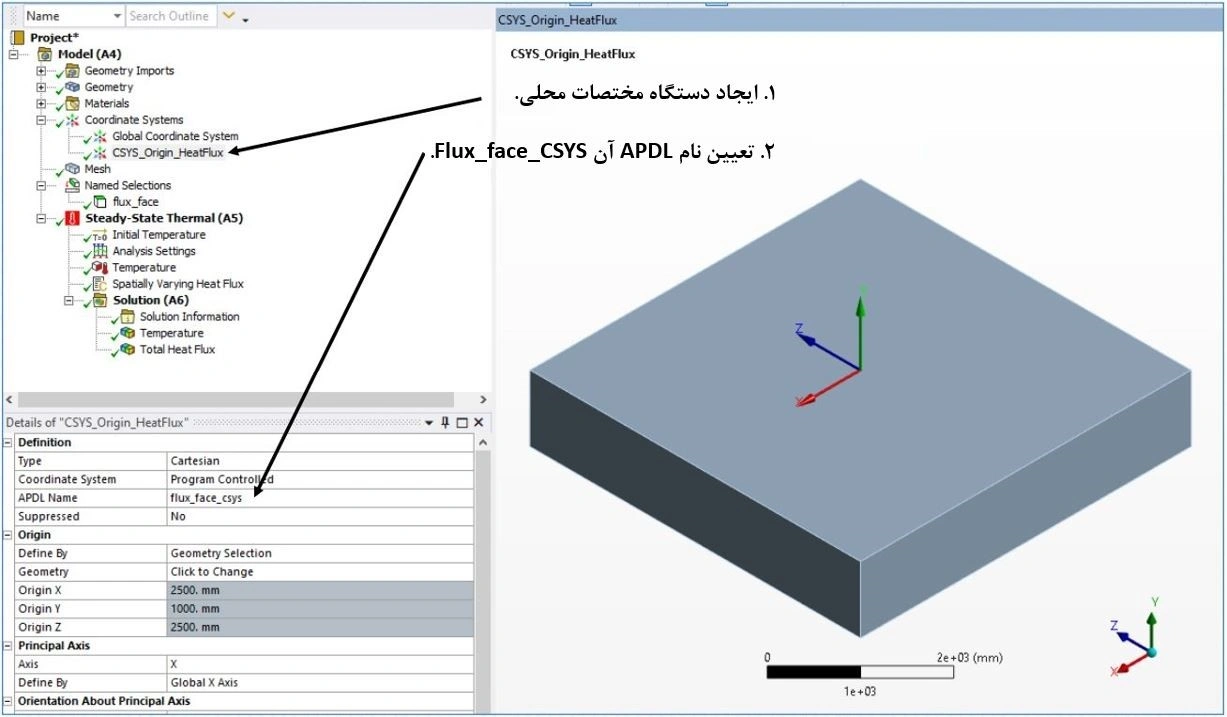This screenshot has height=717, width=1227.
Task: Close the Details panel
Action: tap(478, 423)
